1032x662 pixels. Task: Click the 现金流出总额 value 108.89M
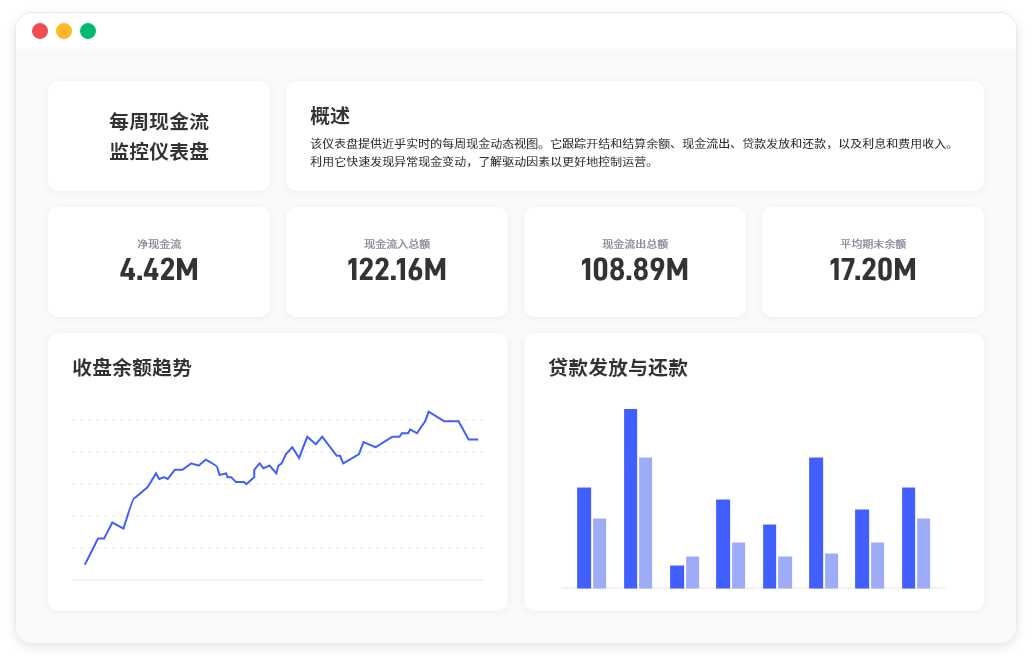click(635, 269)
